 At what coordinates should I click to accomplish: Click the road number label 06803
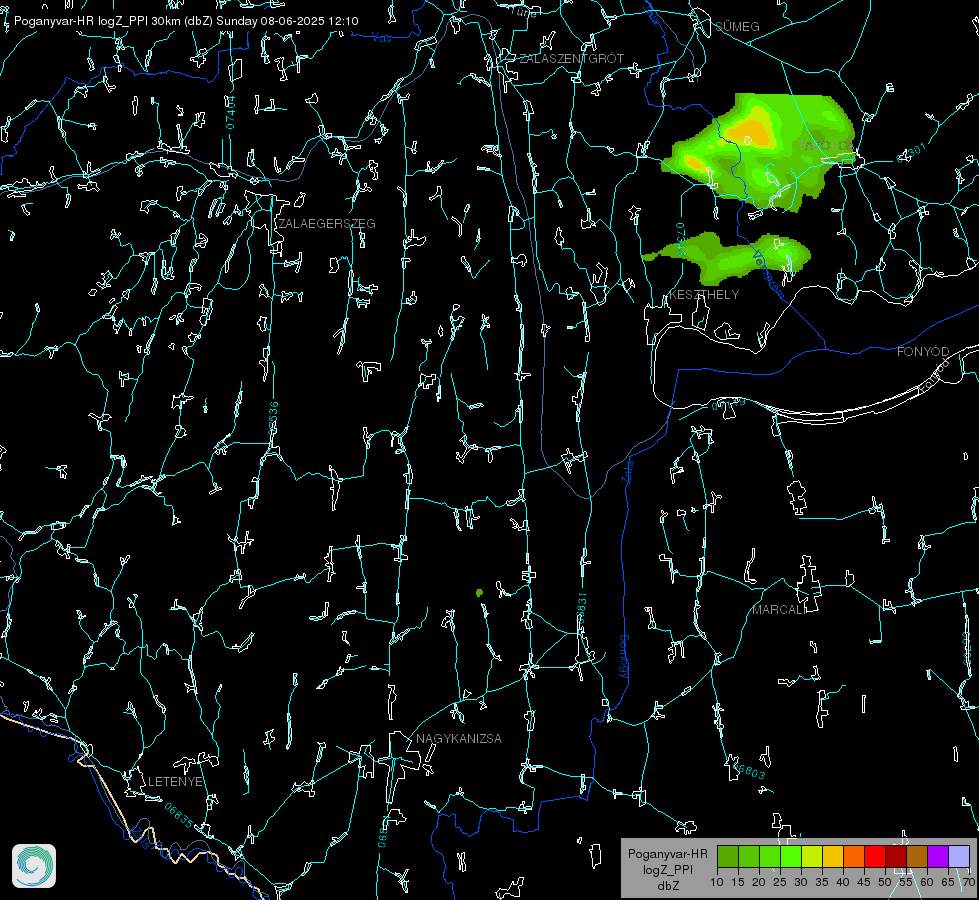(748, 771)
